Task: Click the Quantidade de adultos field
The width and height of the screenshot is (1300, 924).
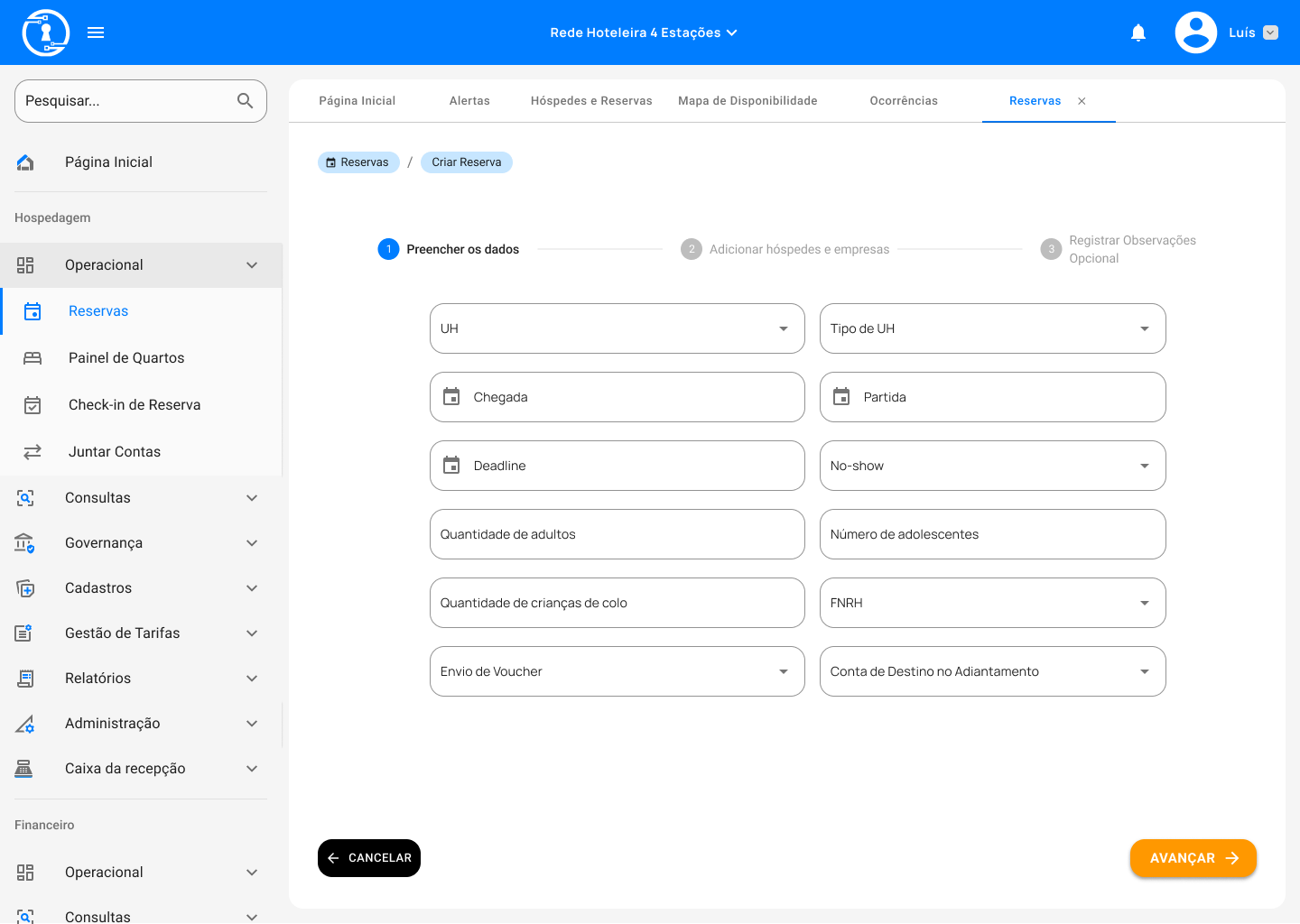Action: (617, 534)
